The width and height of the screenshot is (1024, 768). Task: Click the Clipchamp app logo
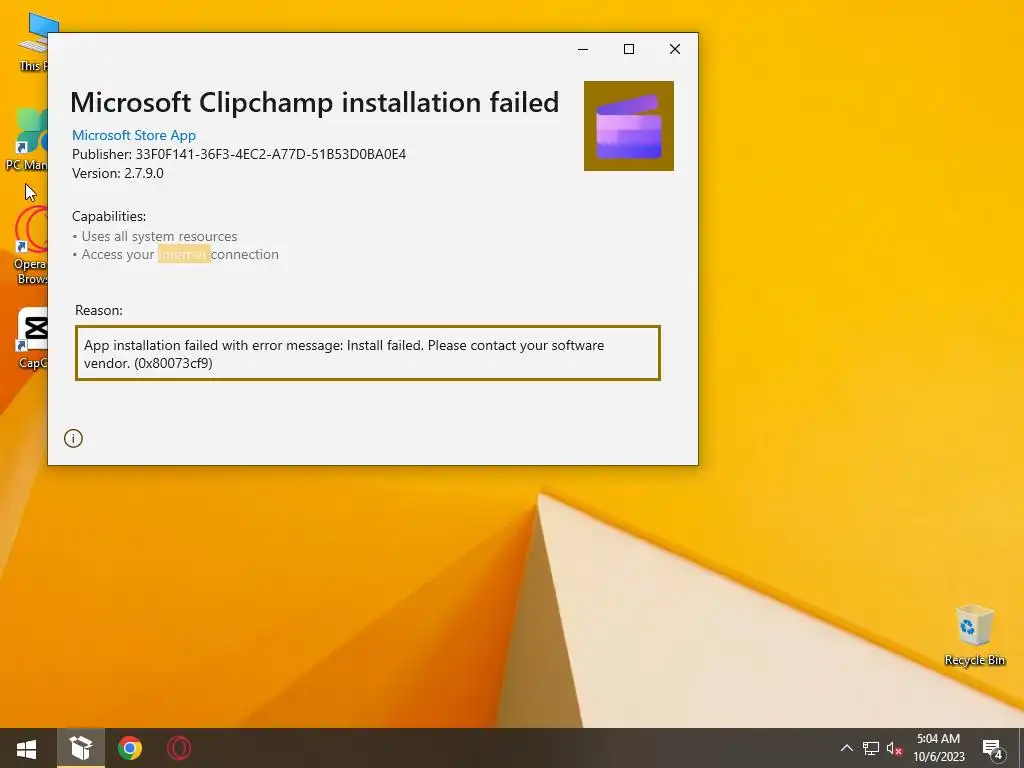(628, 126)
